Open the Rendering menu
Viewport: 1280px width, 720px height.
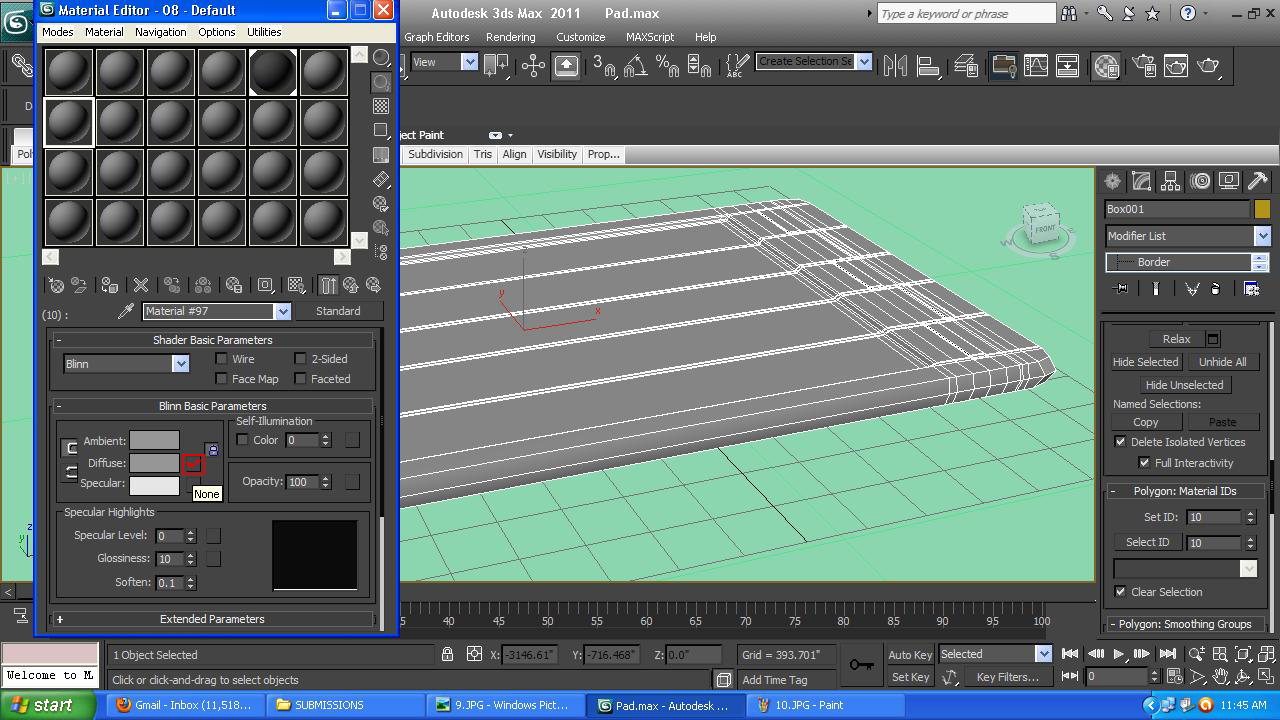tap(510, 37)
